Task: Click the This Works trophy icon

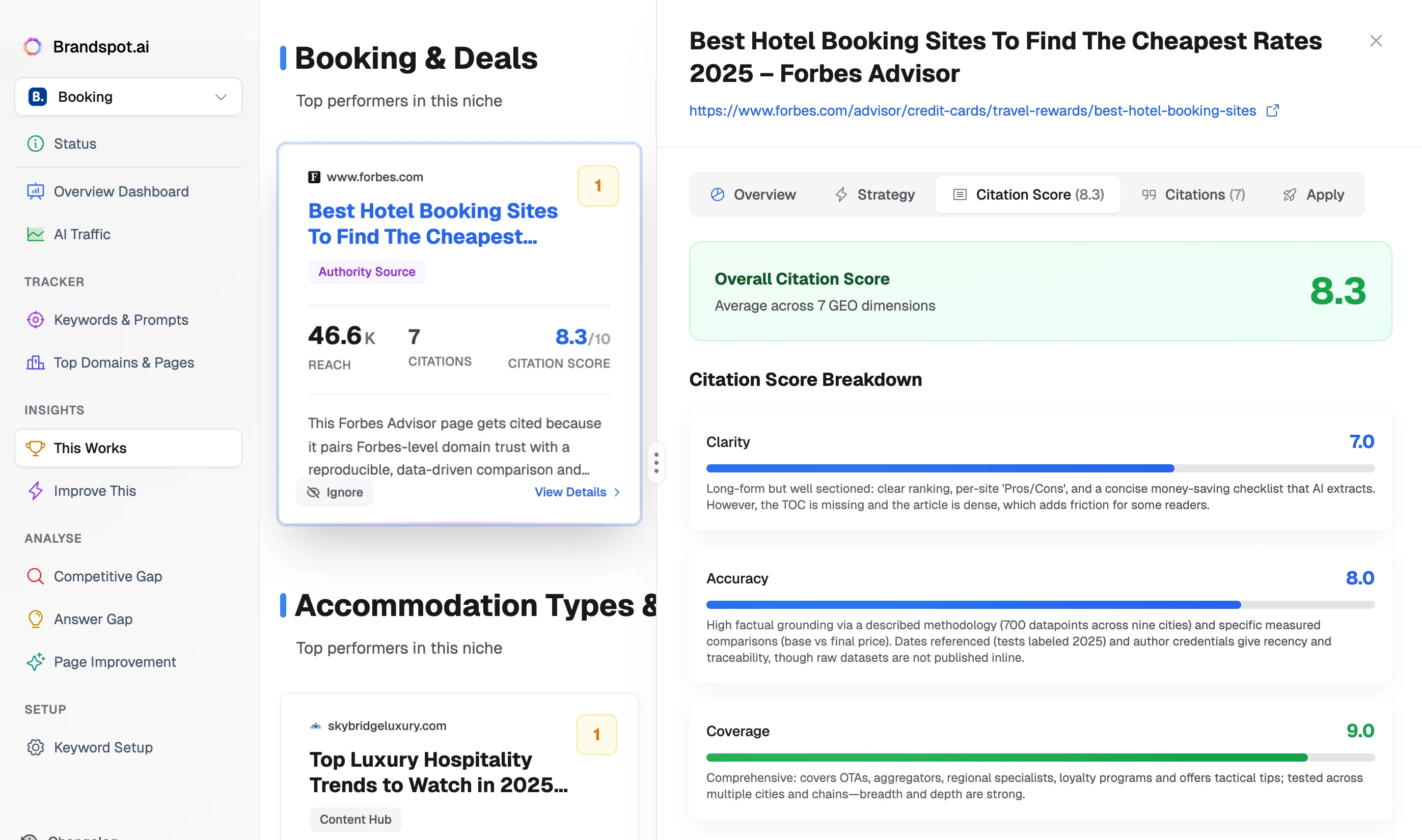Action: click(x=35, y=447)
